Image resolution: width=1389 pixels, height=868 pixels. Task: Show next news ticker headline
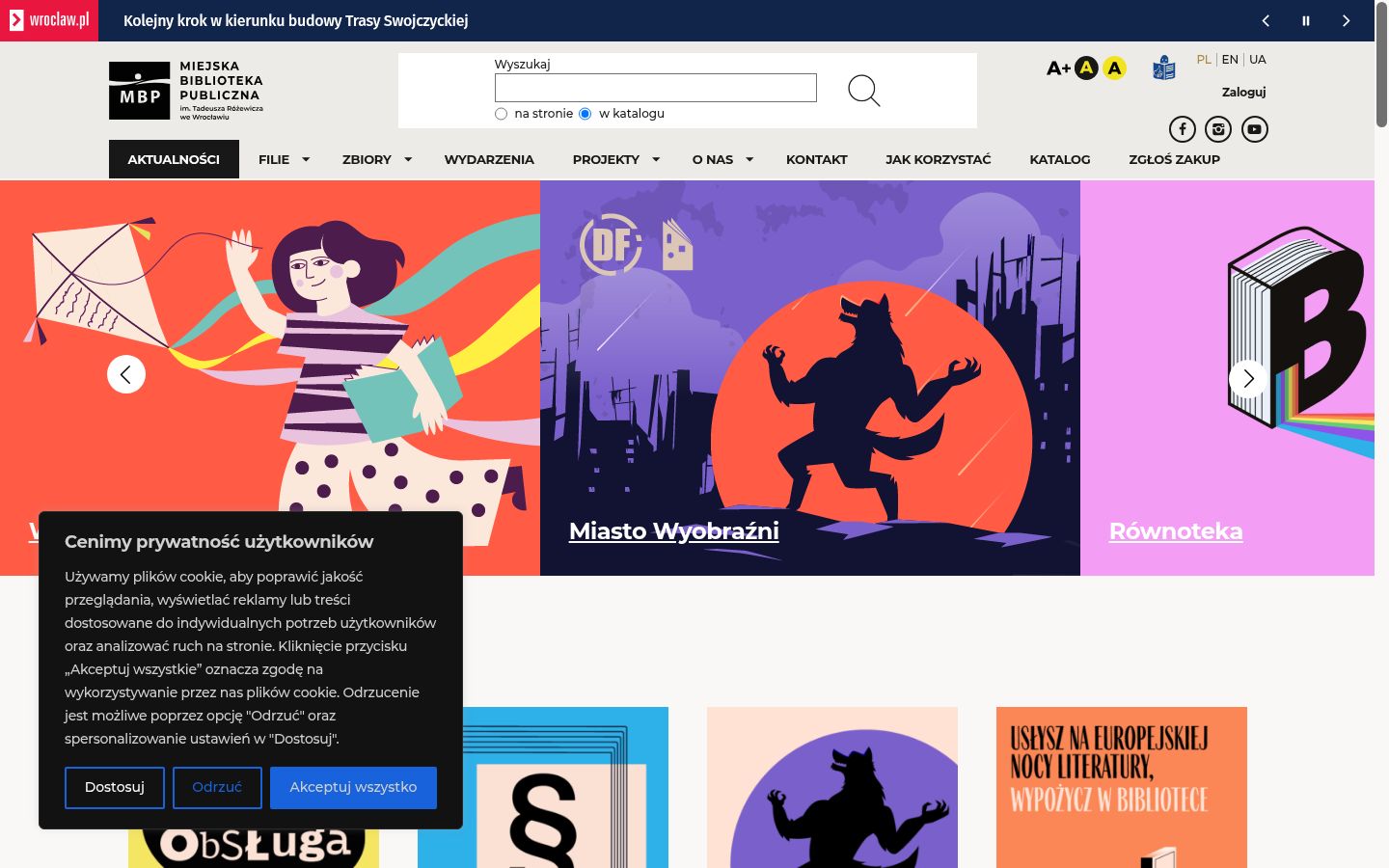[x=1346, y=20]
